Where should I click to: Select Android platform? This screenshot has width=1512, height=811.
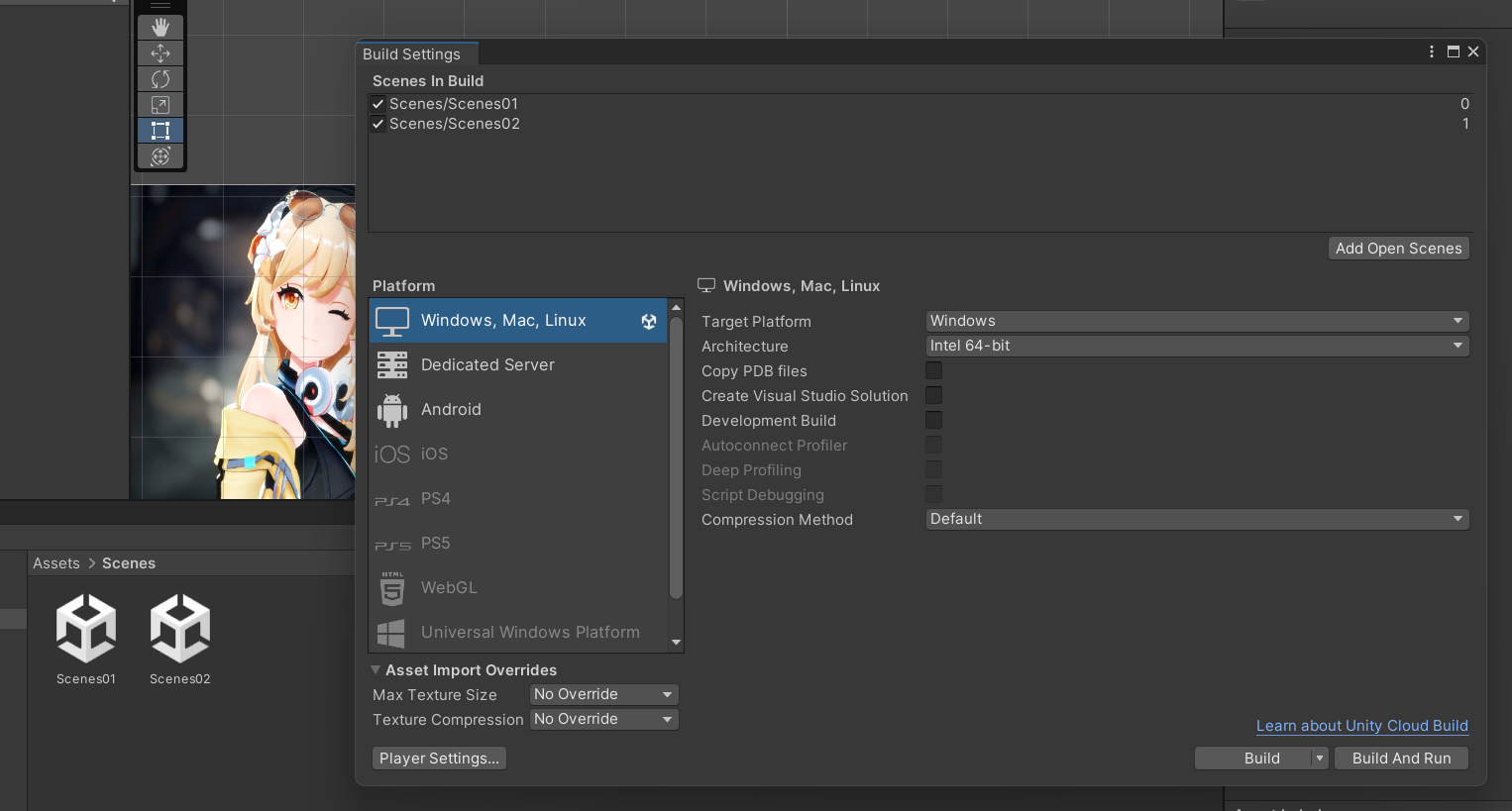(518, 410)
